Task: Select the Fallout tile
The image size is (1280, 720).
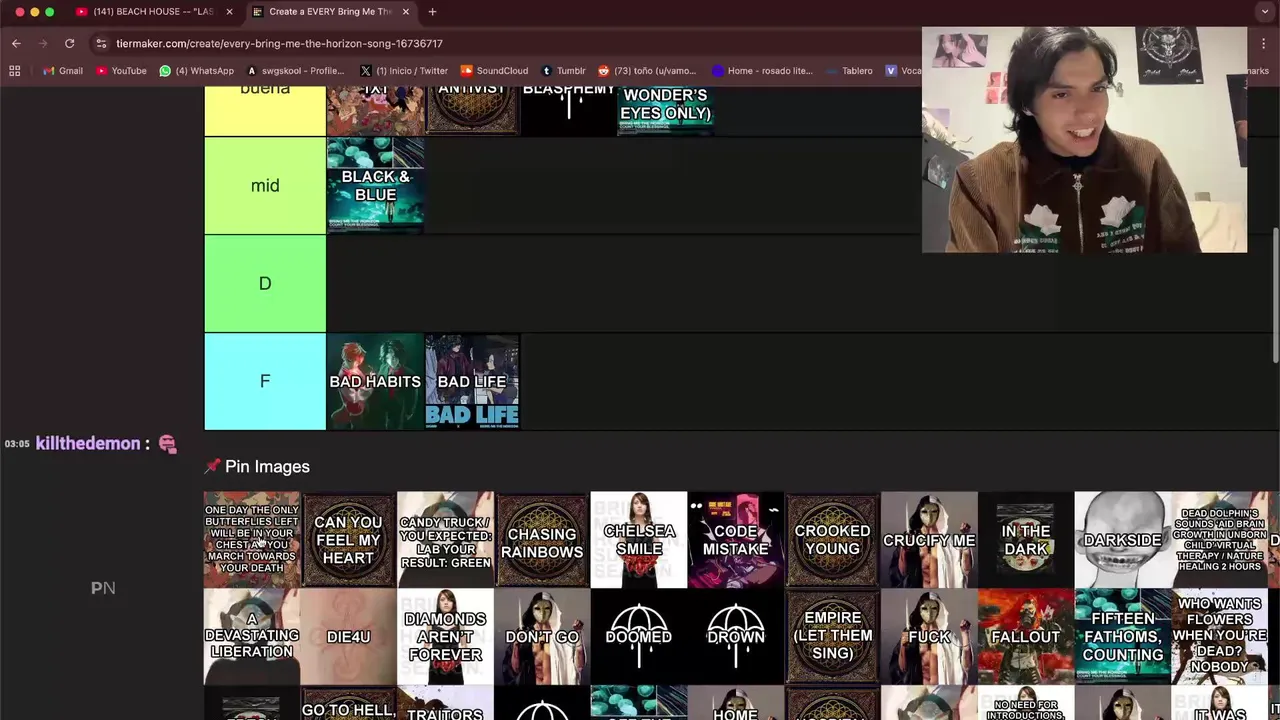Action: [1026, 637]
